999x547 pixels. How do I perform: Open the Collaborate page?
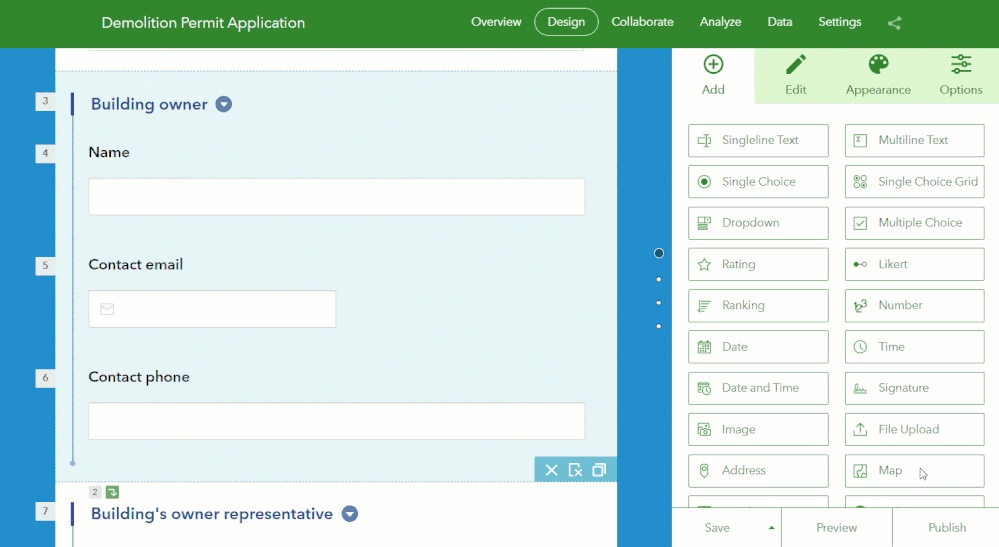click(x=642, y=22)
